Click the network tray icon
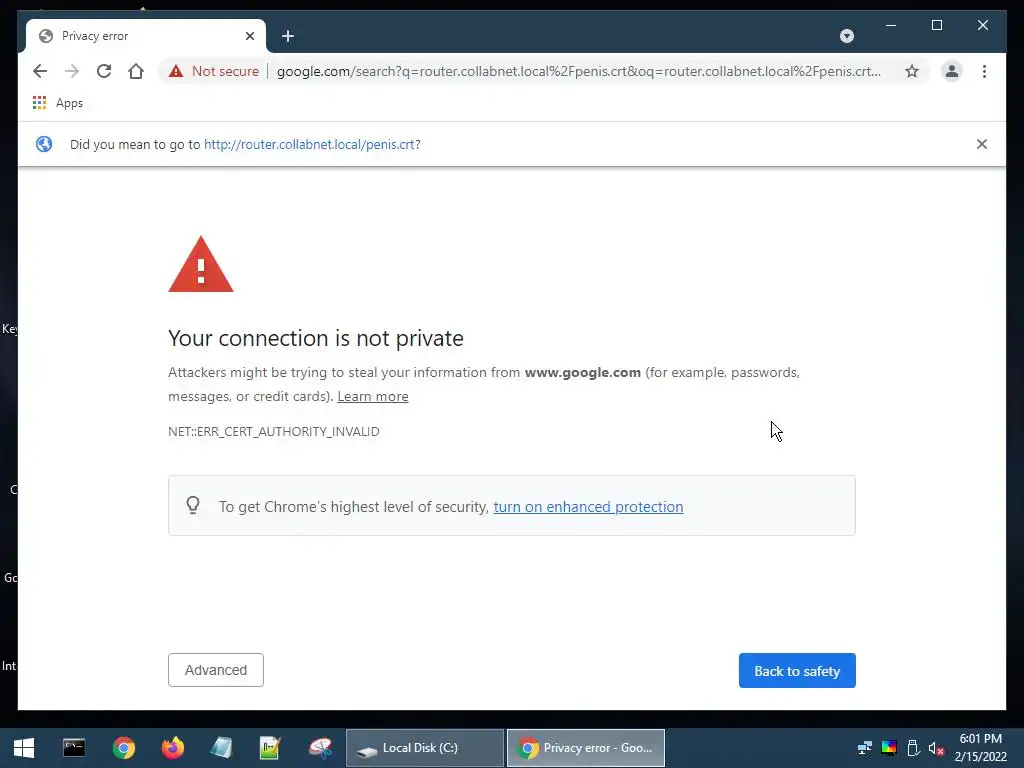Image resolution: width=1024 pixels, height=768 pixels. (x=865, y=748)
